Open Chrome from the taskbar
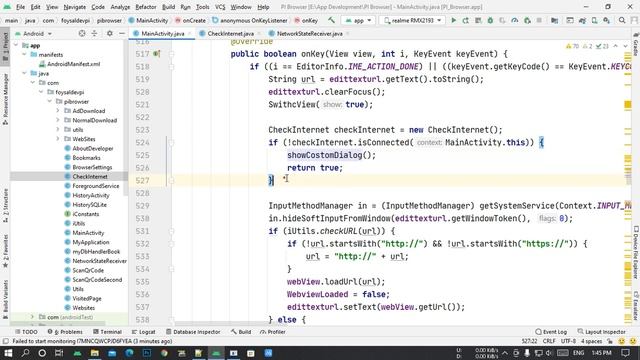 point(164,353)
